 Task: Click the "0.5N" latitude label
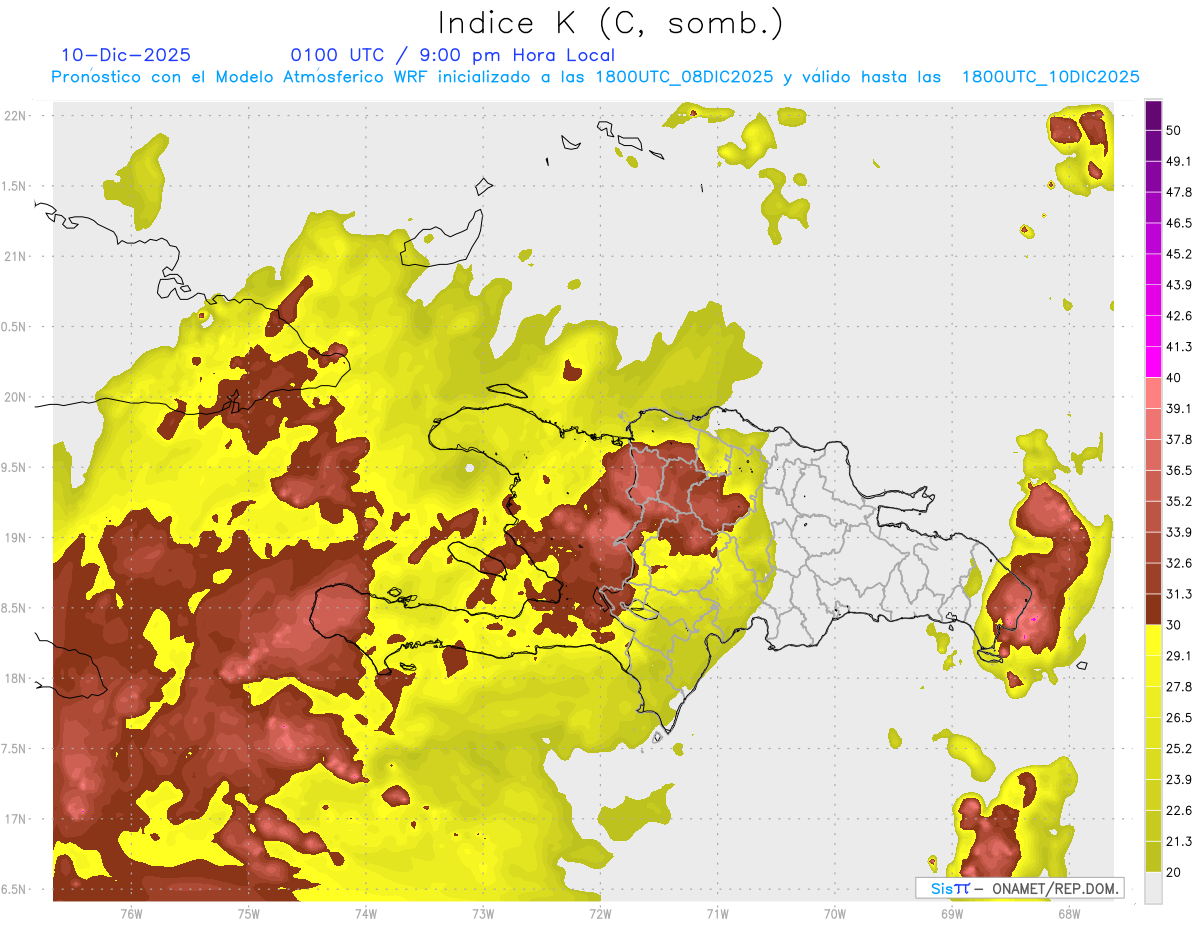[14, 327]
